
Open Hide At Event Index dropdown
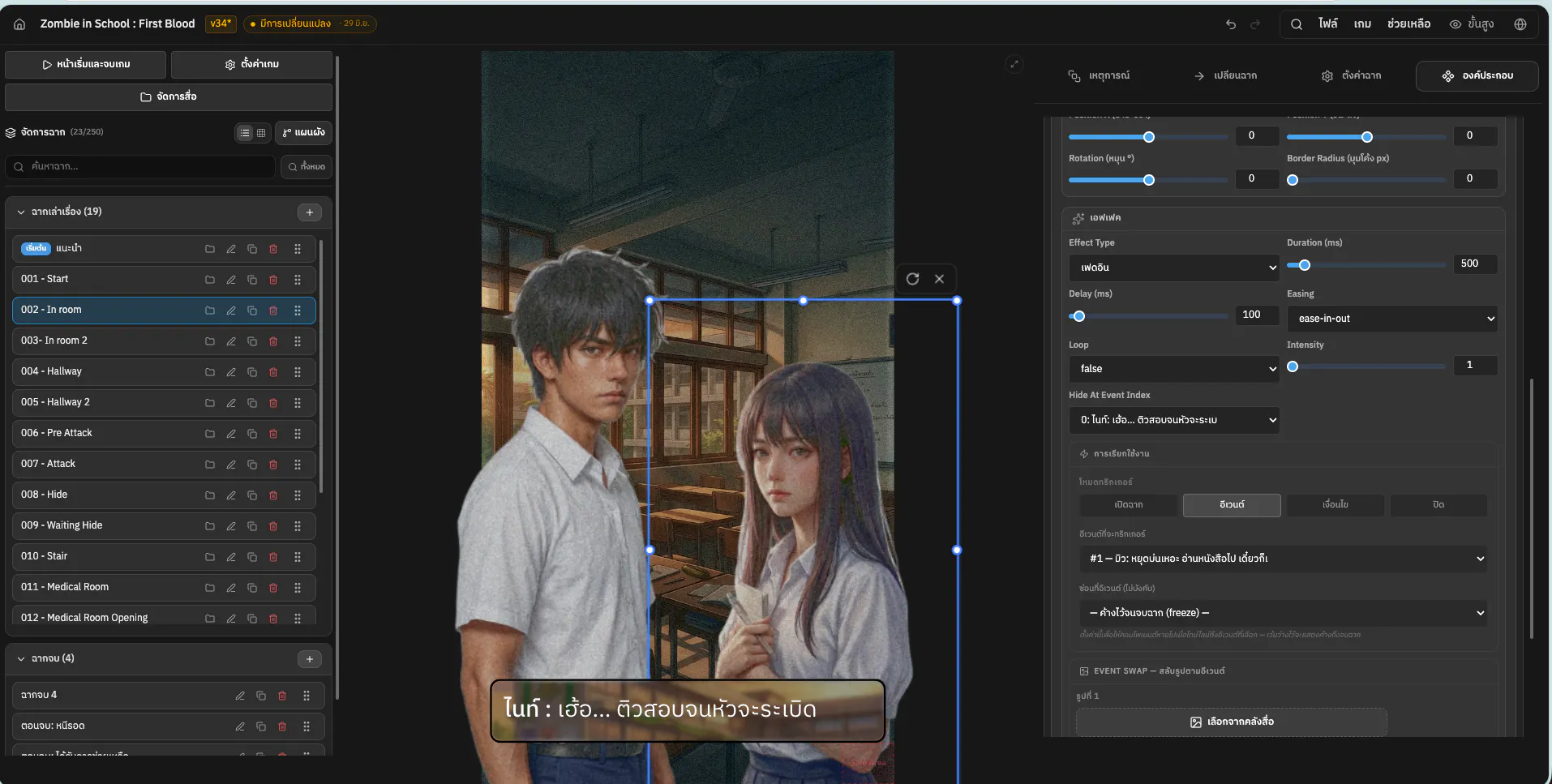coord(1174,420)
